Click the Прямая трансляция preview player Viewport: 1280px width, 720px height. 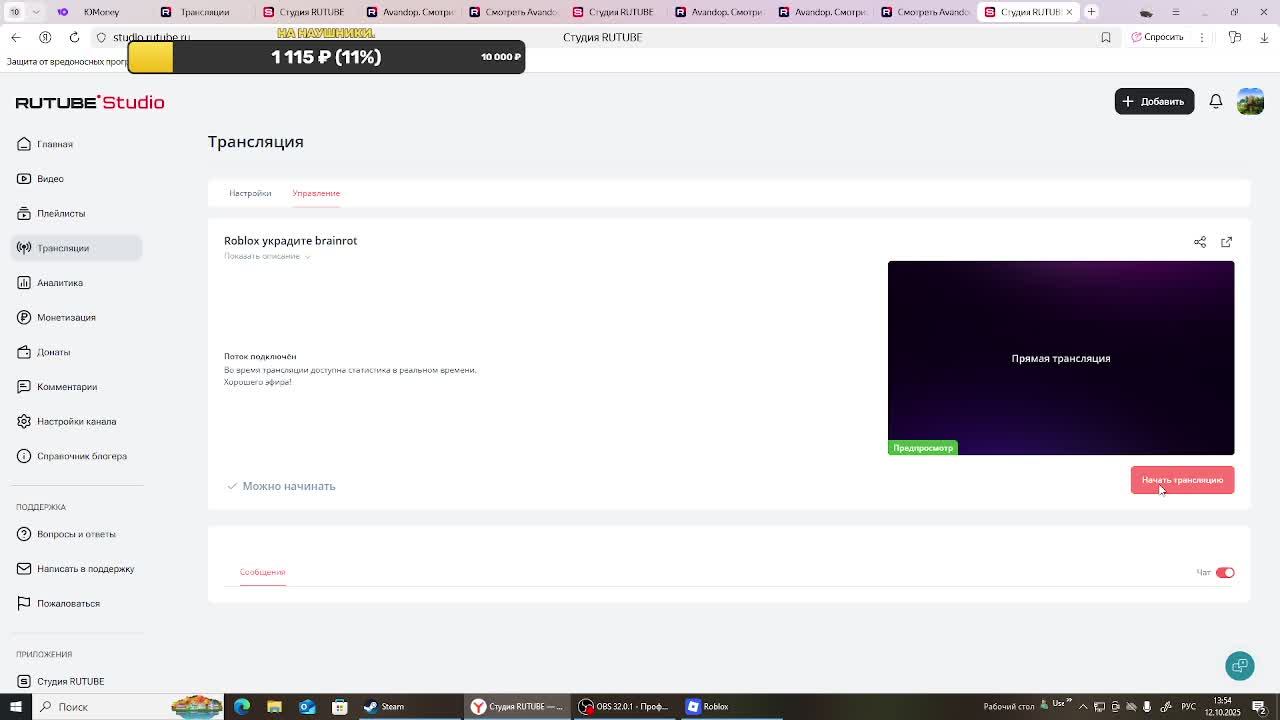[1061, 358]
